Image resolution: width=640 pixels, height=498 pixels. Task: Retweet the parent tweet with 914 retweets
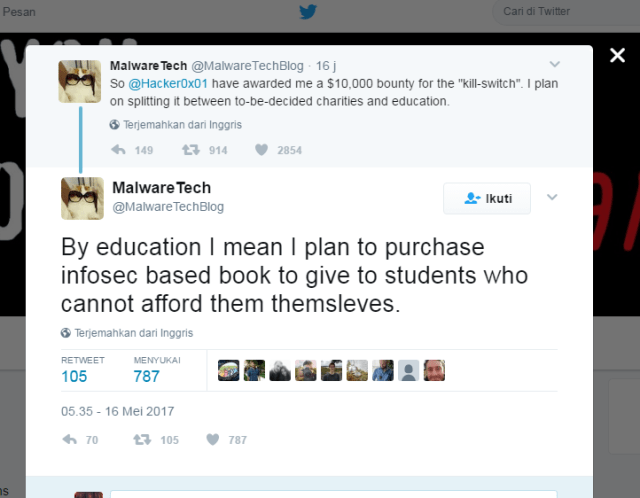click(191, 150)
